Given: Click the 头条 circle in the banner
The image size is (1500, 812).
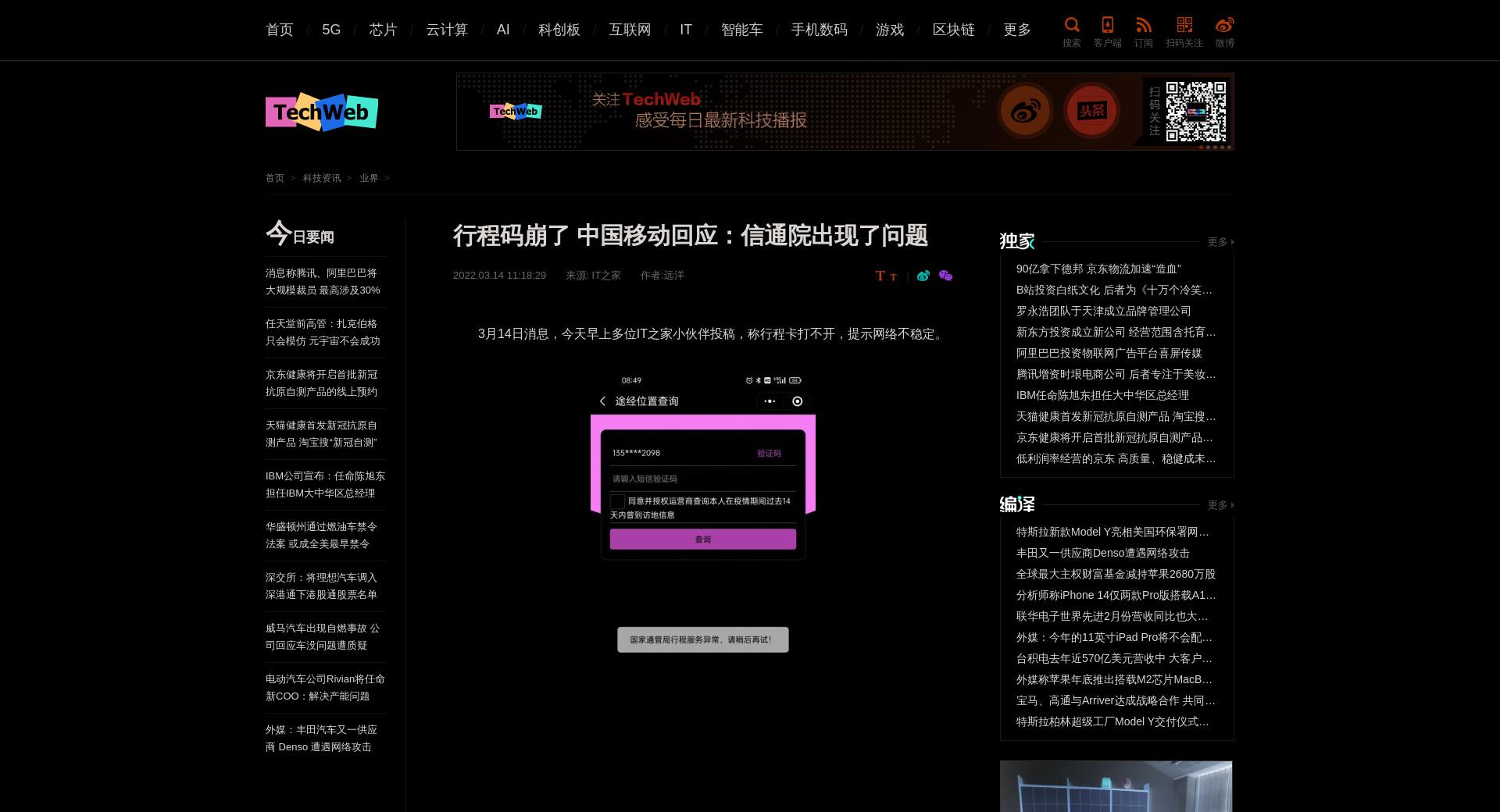Looking at the screenshot, I should click(x=1091, y=111).
